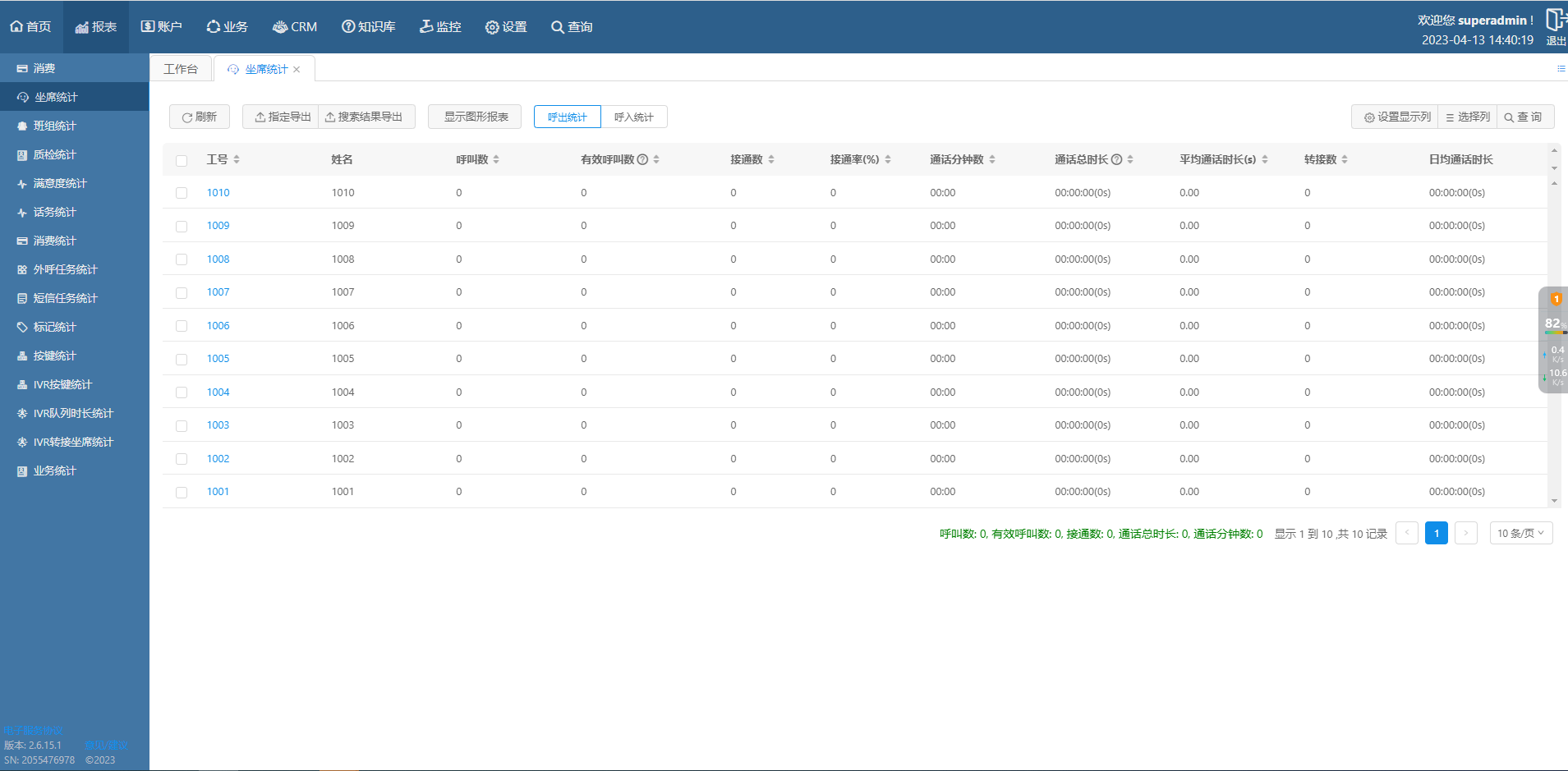The width and height of the screenshot is (1568, 771).
Task: Go to the previous page arrow
Action: (1407, 533)
